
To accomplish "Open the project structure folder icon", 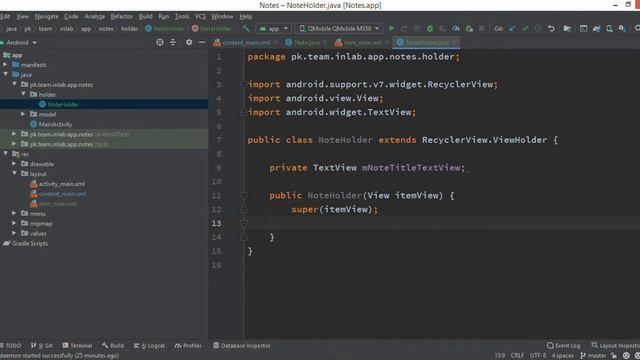I will (567, 29).
